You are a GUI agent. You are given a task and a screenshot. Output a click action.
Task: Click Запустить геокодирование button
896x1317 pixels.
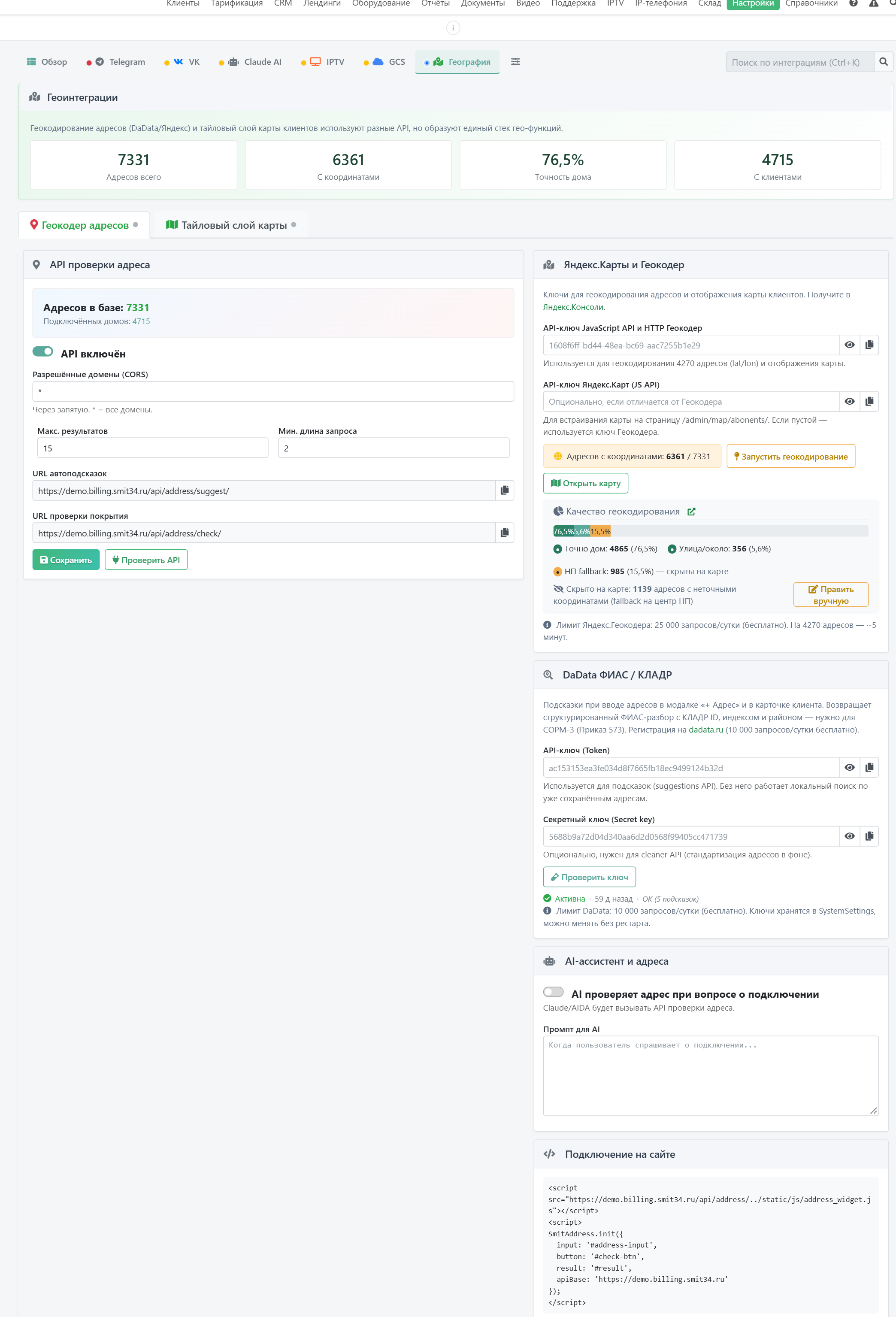point(790,456)
